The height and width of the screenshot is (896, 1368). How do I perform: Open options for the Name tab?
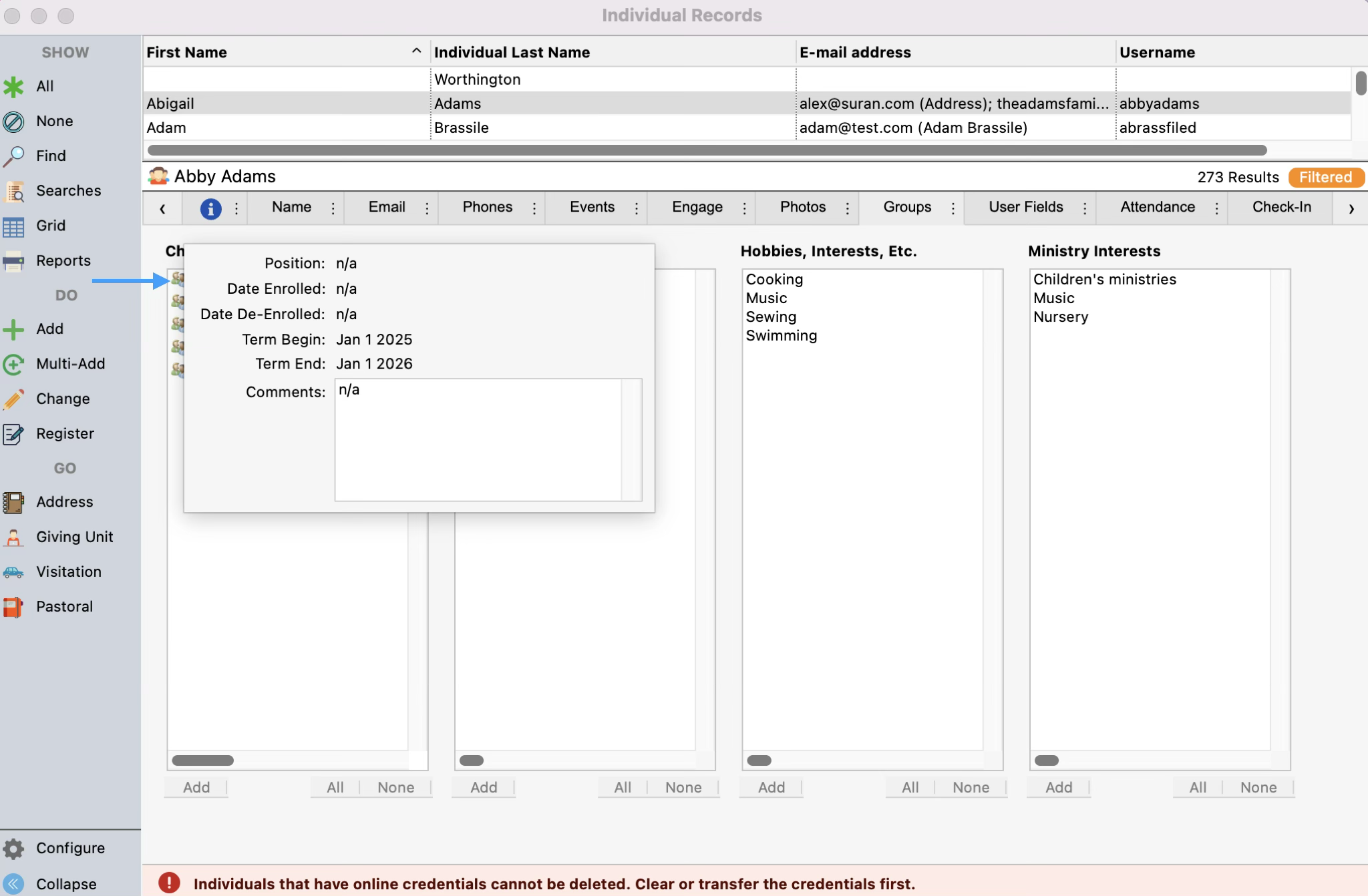pos(333,208)
